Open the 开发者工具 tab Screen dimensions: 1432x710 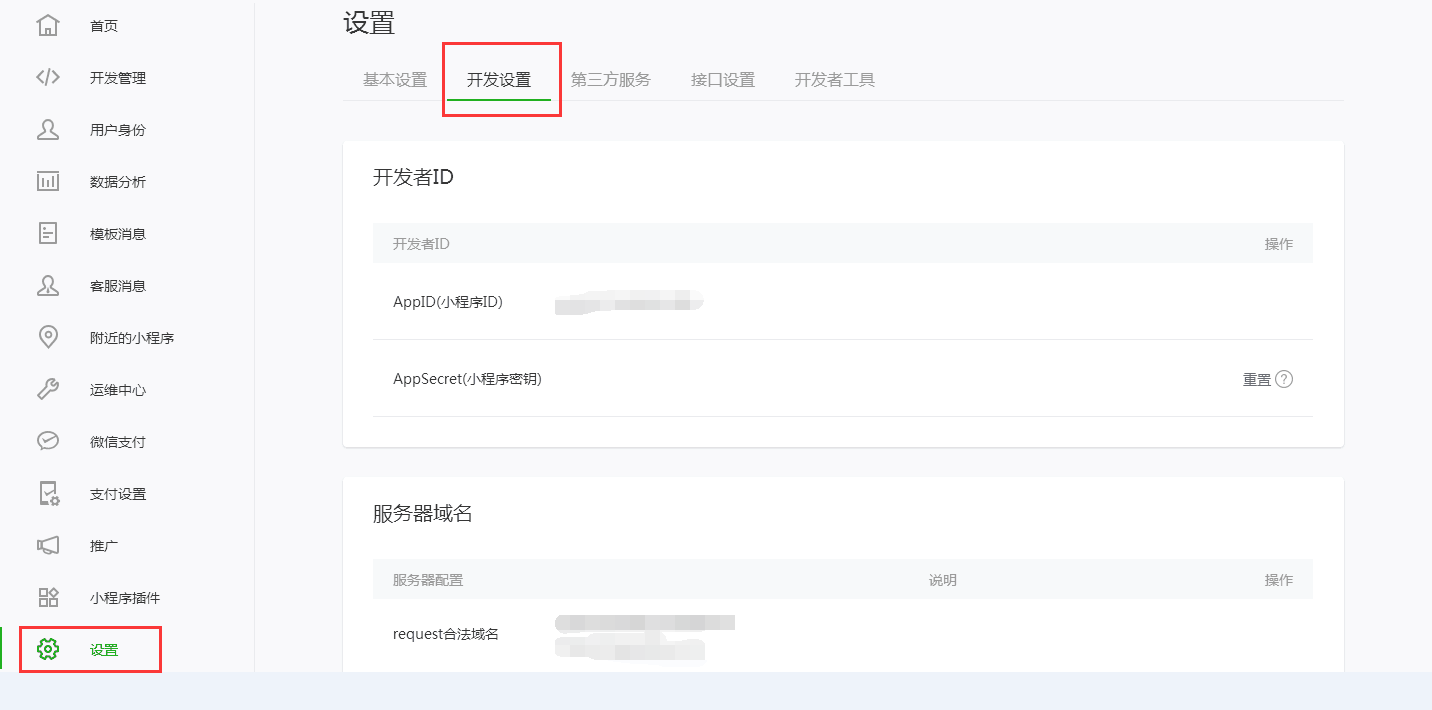[x=835, y=80]
